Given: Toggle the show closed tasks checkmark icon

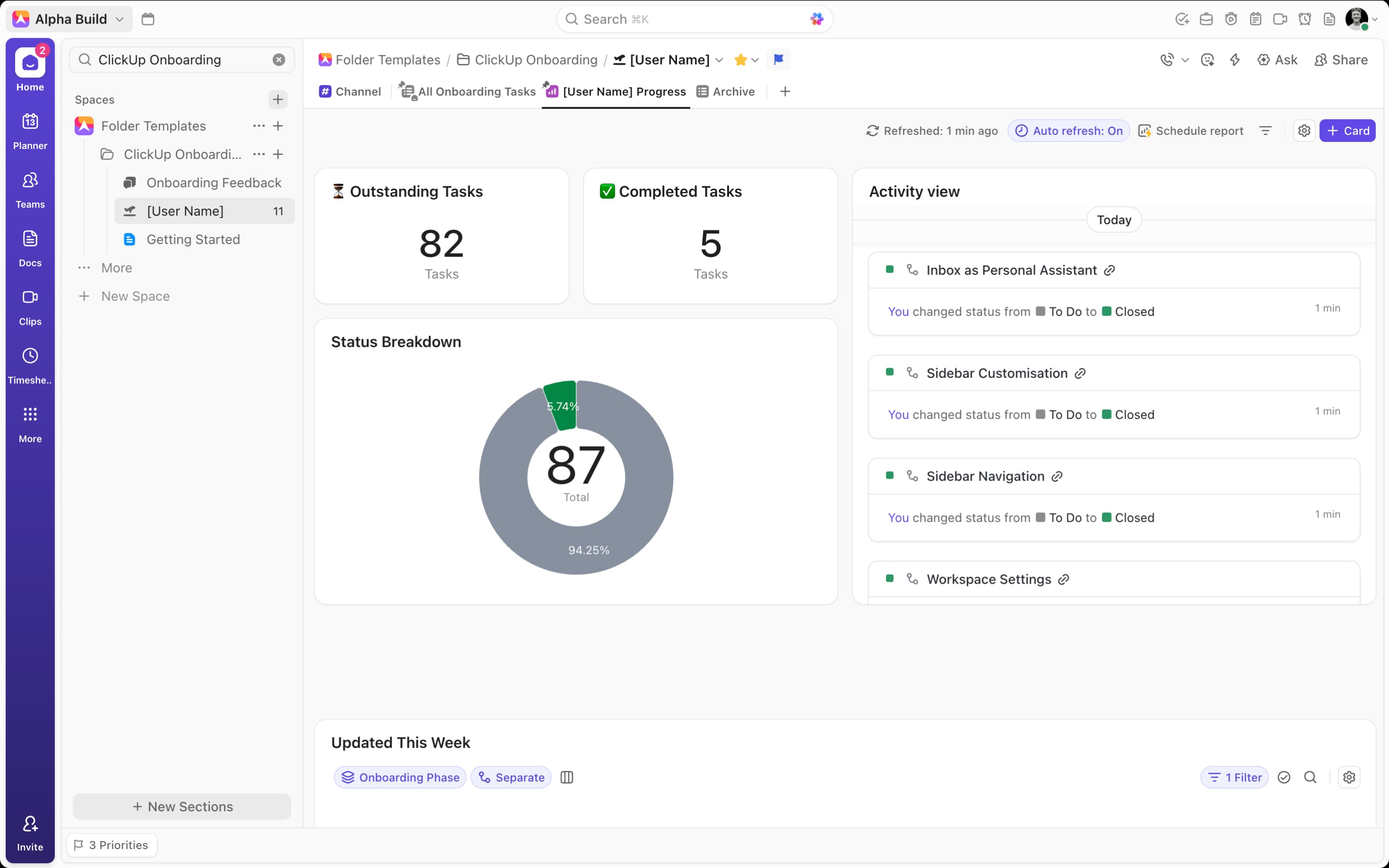Looking at the screenshot, I should click(1284, 777).
